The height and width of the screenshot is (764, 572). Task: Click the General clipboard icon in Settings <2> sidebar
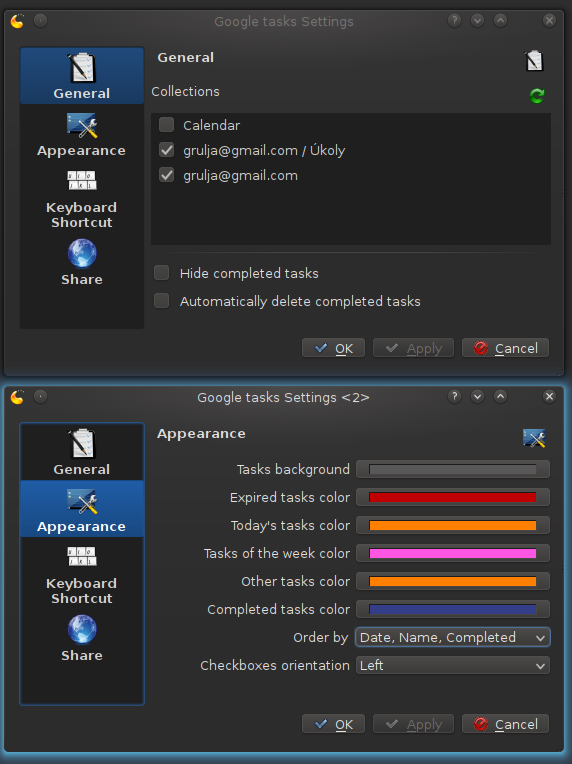82,443
